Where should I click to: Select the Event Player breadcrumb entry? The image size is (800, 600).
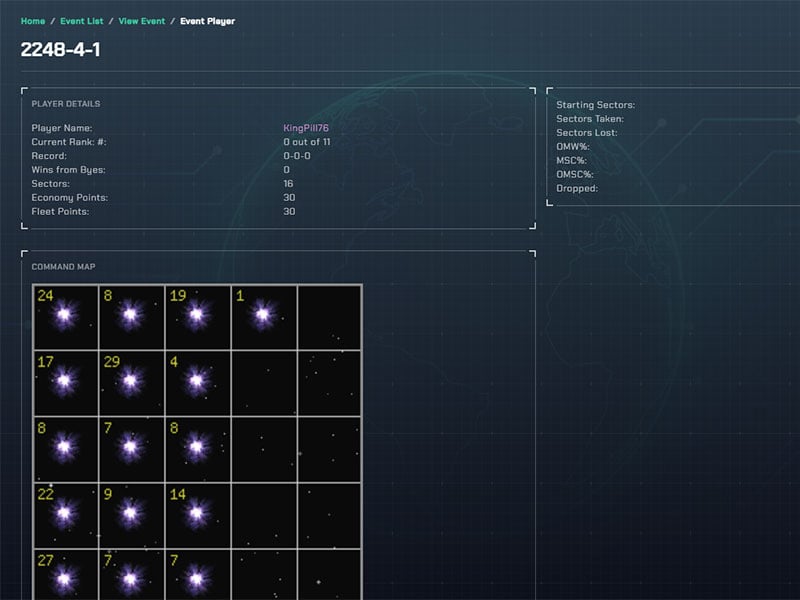coord(206,20)
